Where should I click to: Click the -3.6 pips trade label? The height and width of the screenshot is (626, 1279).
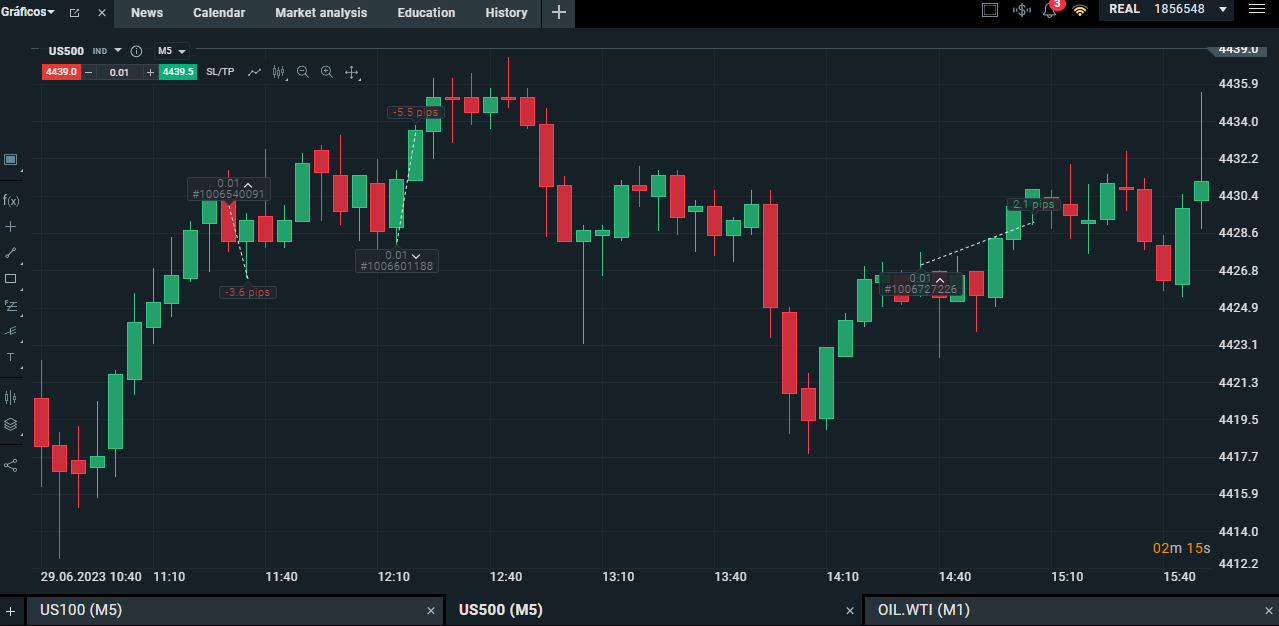[x=248, y=292]
